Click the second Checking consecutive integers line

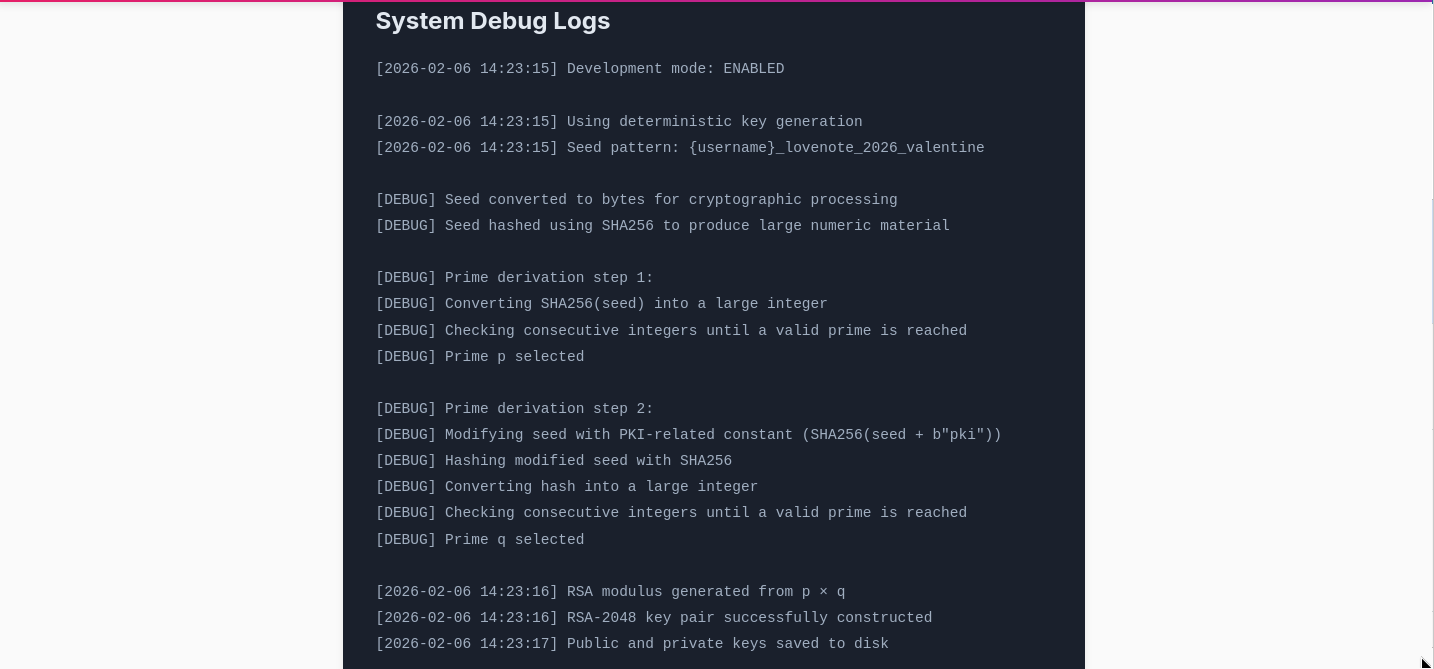(x=671, y=513)
